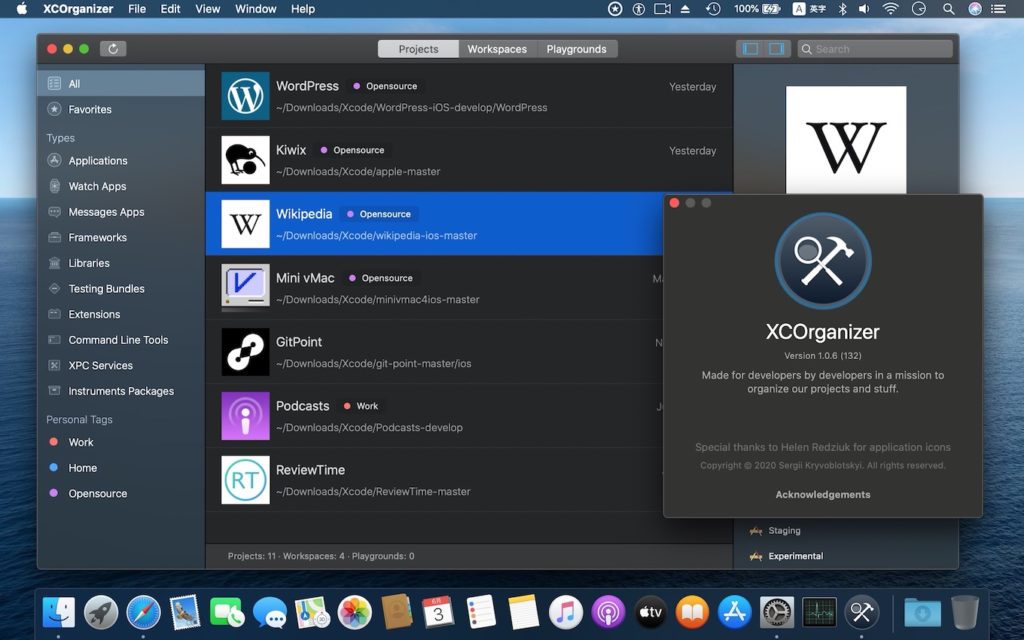
Task: Select Favorites in the sidebar
Action: point(90,110)
